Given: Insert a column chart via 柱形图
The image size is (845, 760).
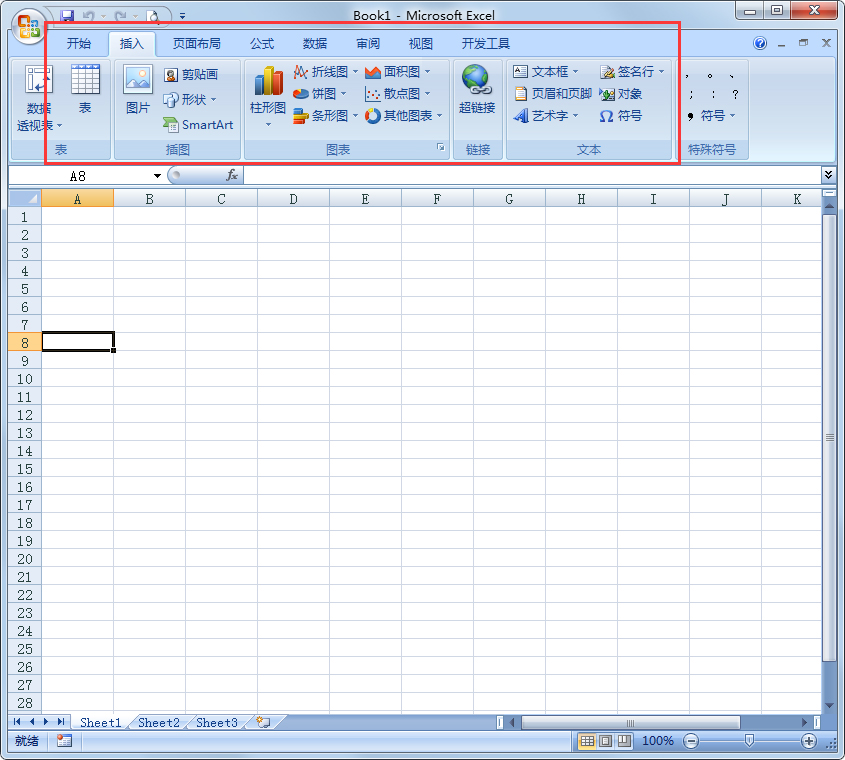Looking at the screenshot, I should 266,95.
